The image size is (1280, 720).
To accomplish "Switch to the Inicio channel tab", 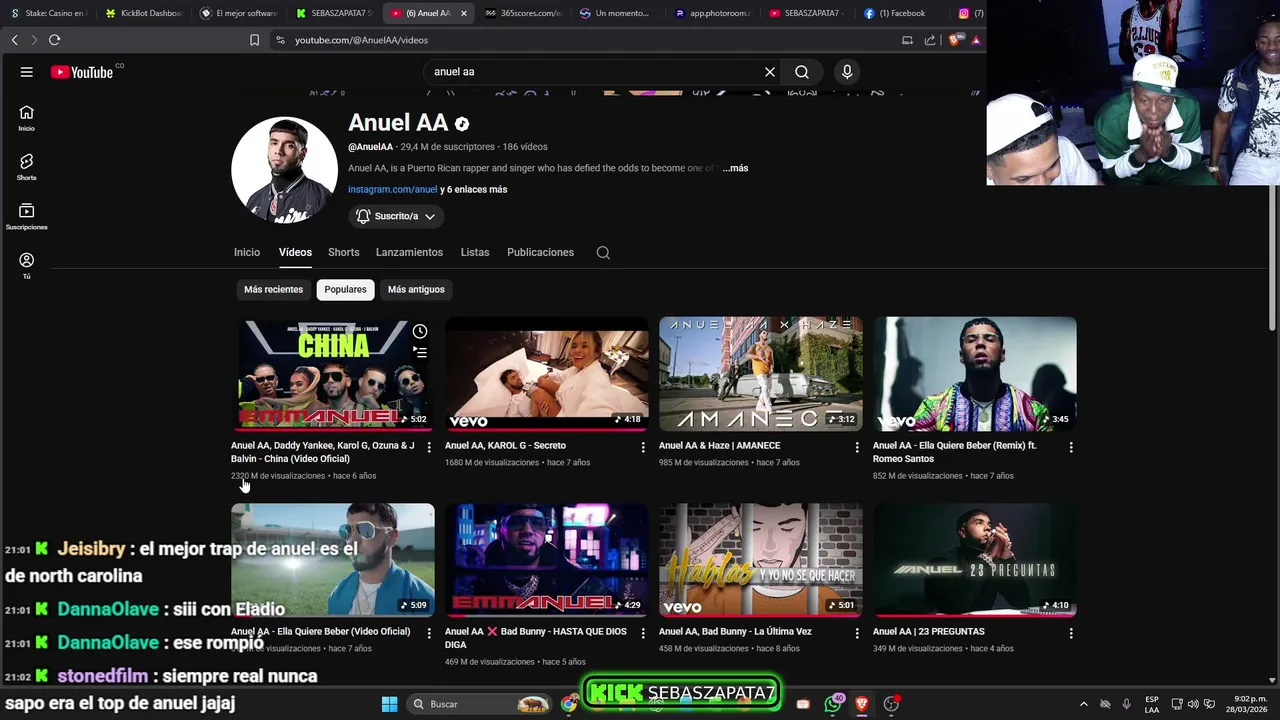I will point(247,253).
